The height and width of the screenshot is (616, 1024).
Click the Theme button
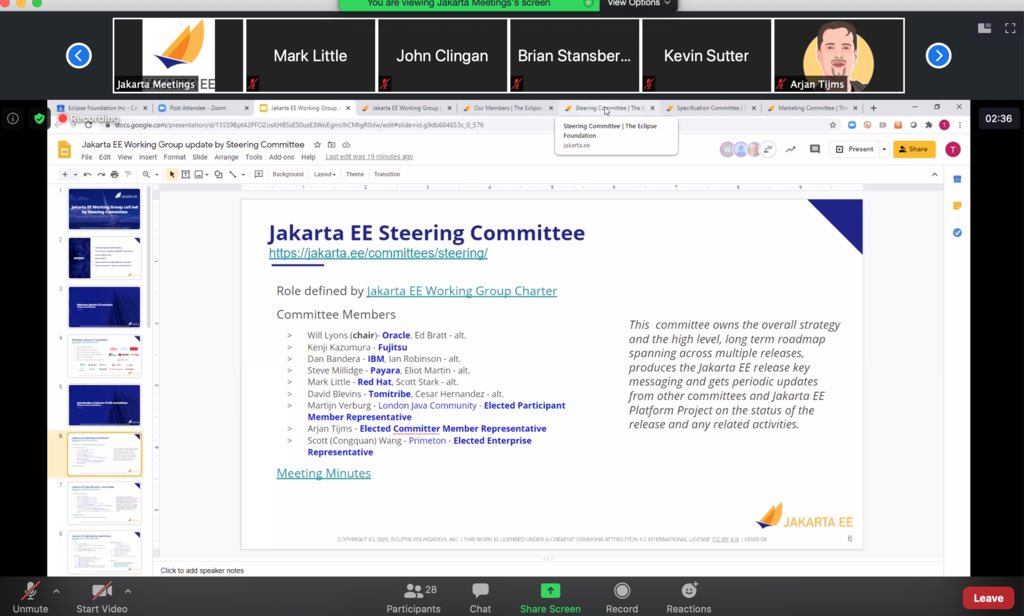point(355,174)
